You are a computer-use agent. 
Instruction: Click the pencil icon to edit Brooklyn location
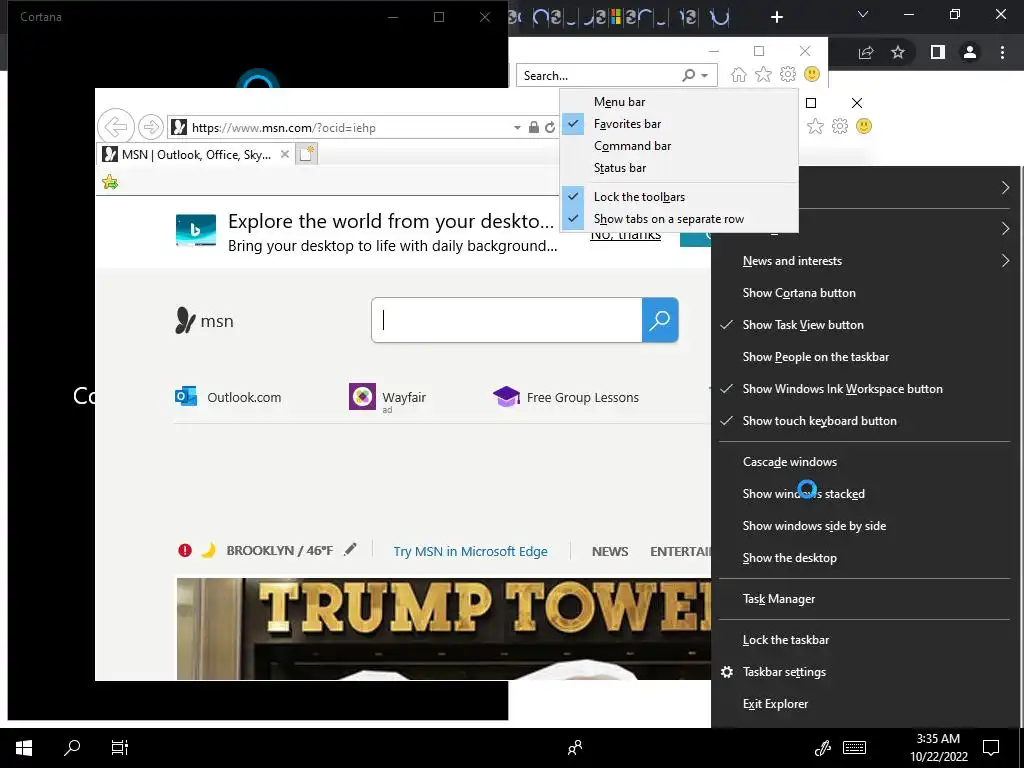click(x=351, y=550)
